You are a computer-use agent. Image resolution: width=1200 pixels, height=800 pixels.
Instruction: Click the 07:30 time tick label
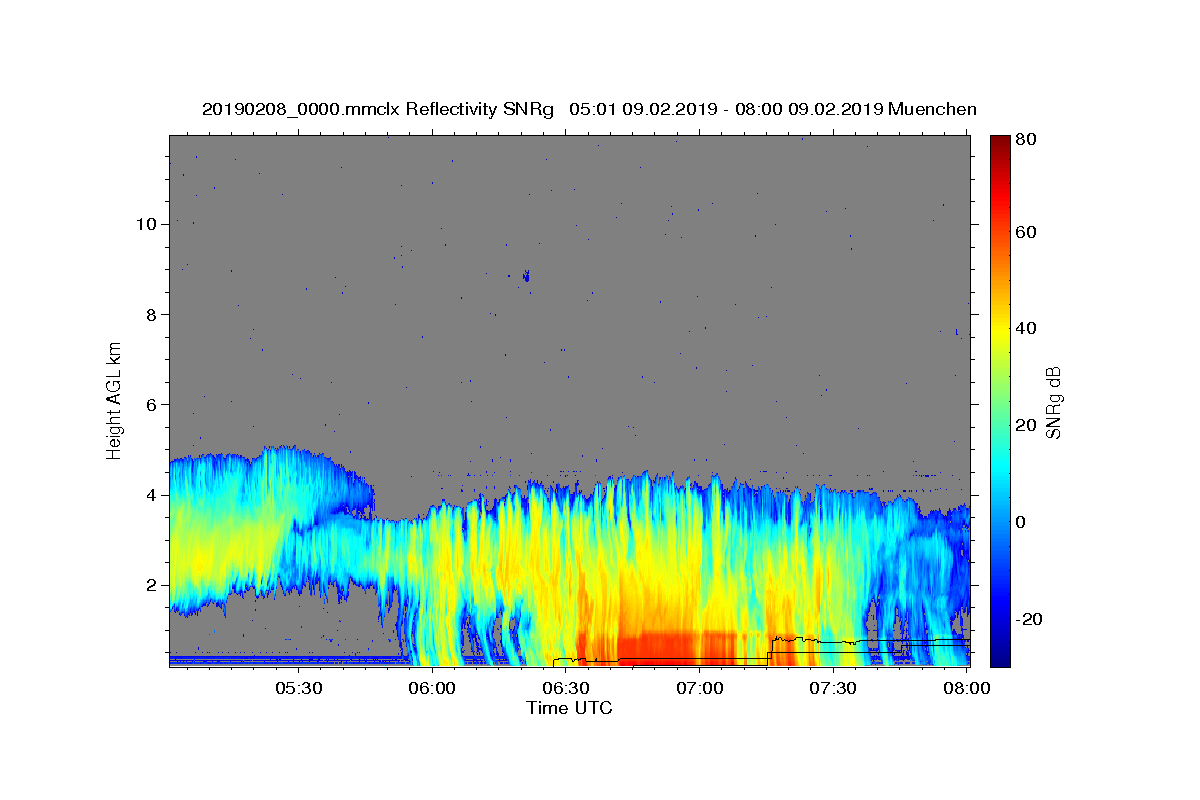point(833,688)
